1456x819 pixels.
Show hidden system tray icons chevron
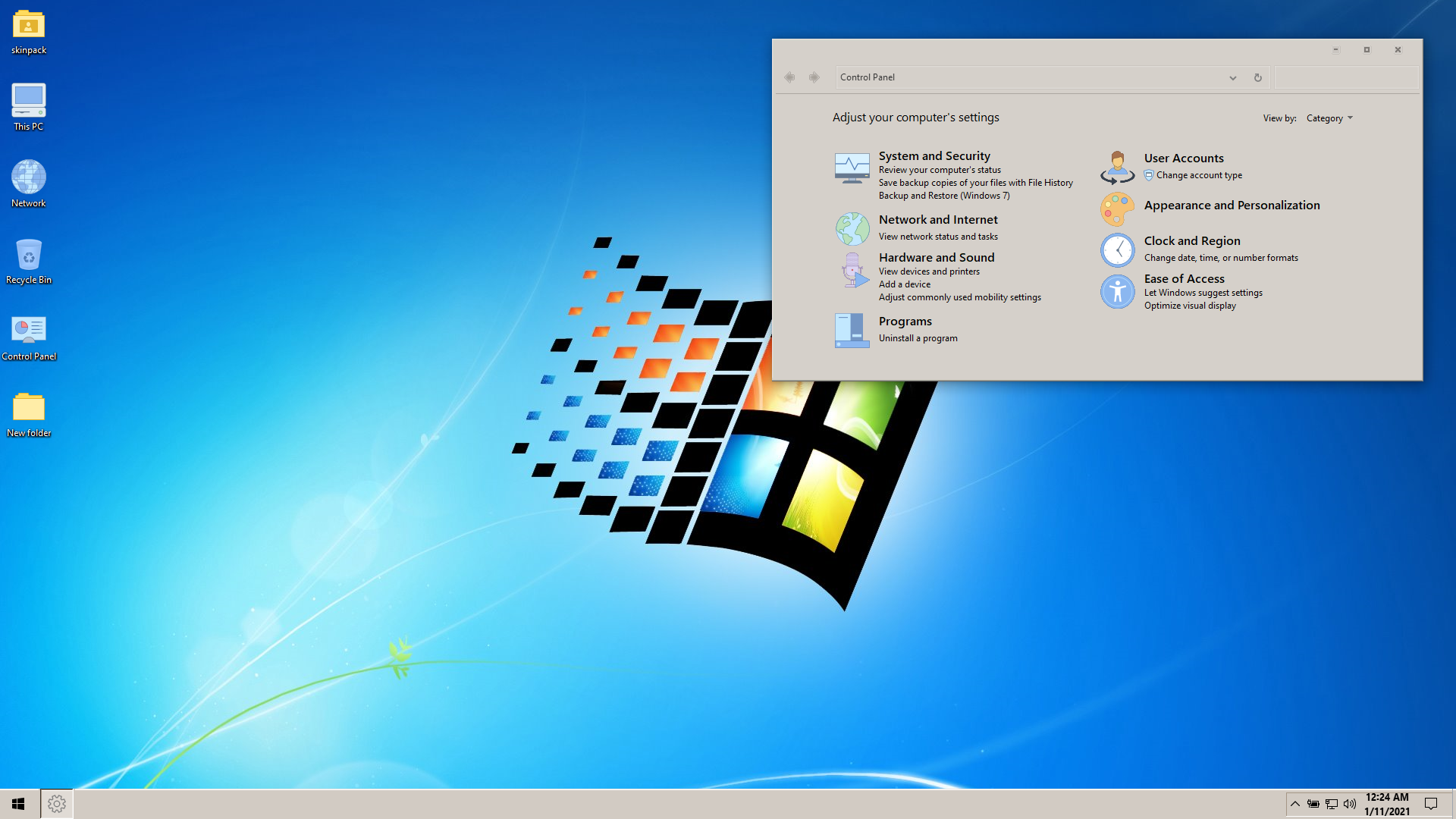tap(1295, 804)
